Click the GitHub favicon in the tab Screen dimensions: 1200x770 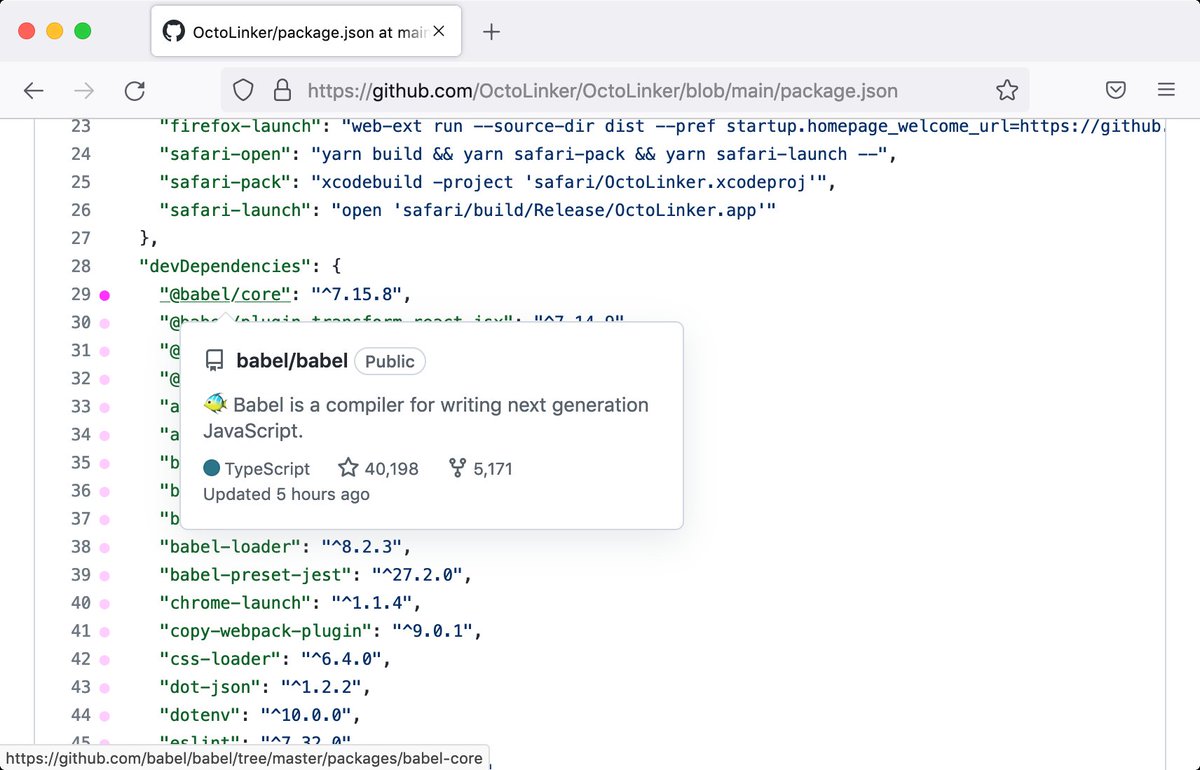[x=174, y=31]
